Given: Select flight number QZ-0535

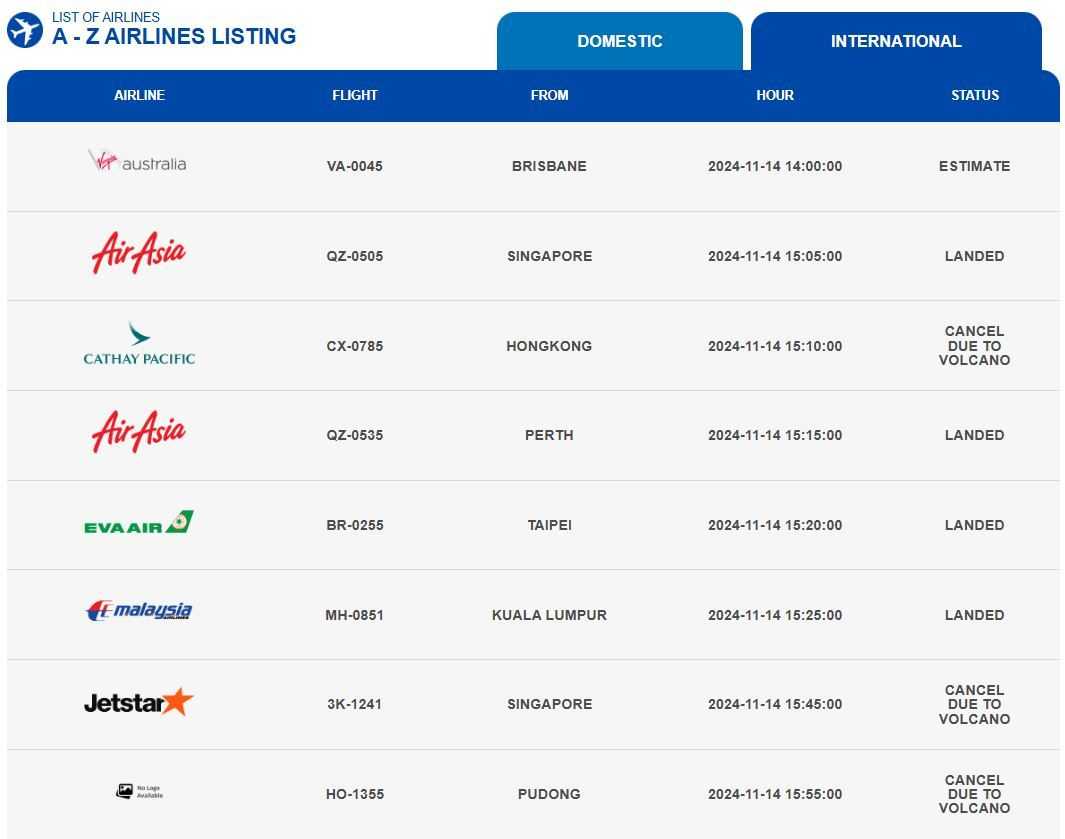Looking at the screenshot, I should point(355,435).
